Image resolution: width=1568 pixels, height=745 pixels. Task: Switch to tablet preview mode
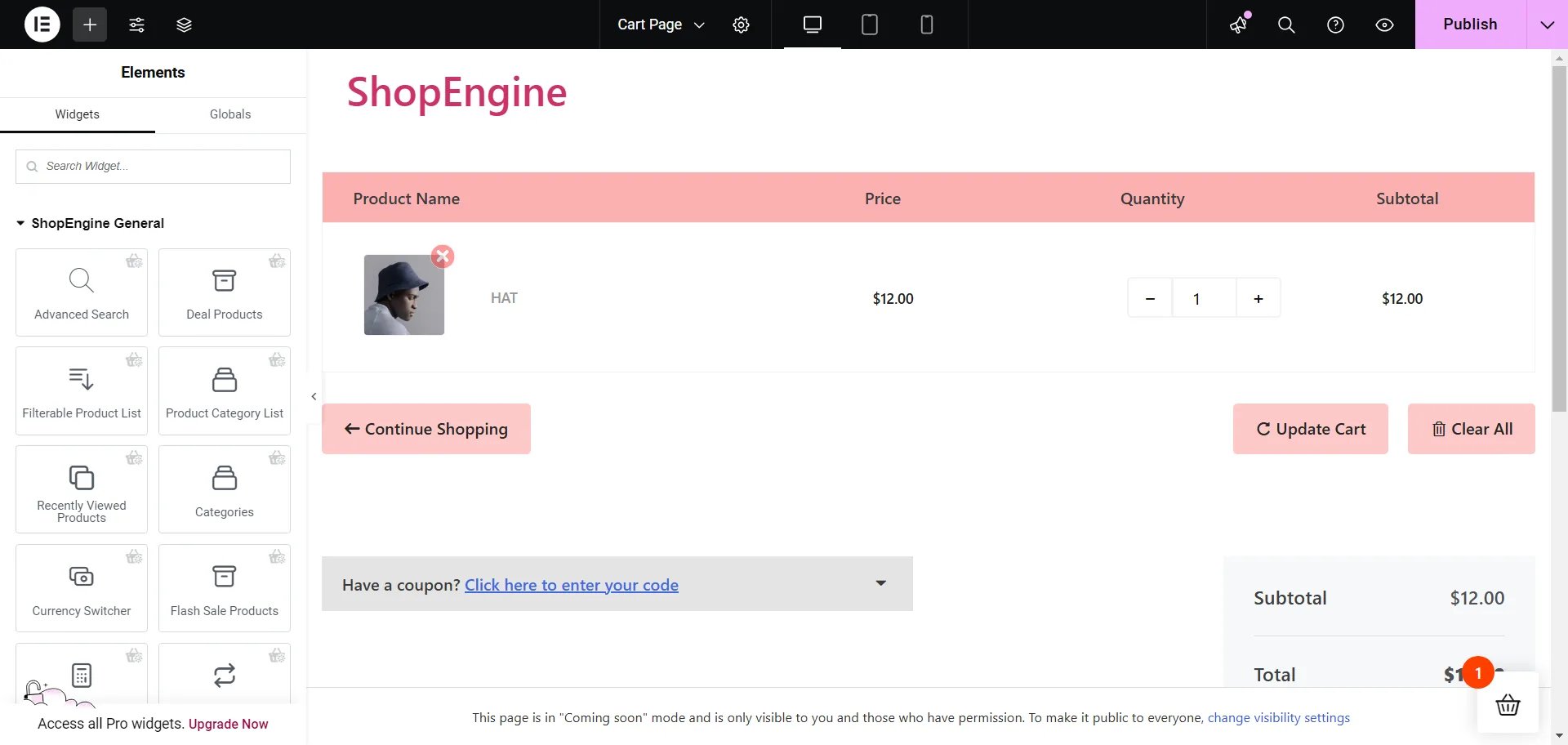coord(870,25)
